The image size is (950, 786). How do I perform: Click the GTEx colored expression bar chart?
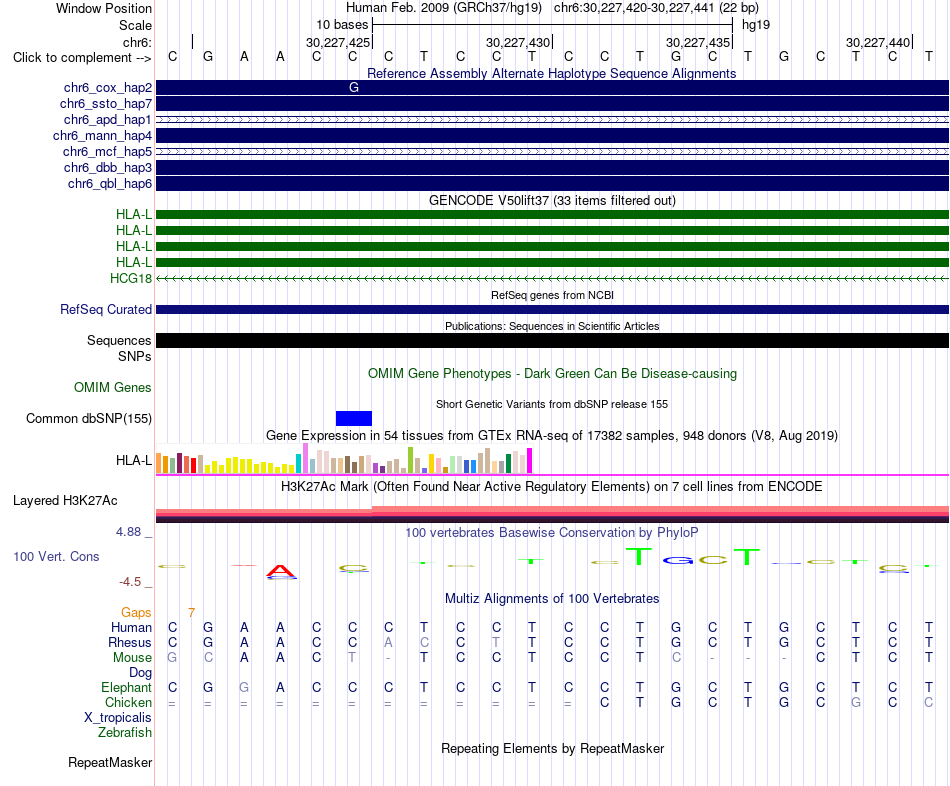344,459
